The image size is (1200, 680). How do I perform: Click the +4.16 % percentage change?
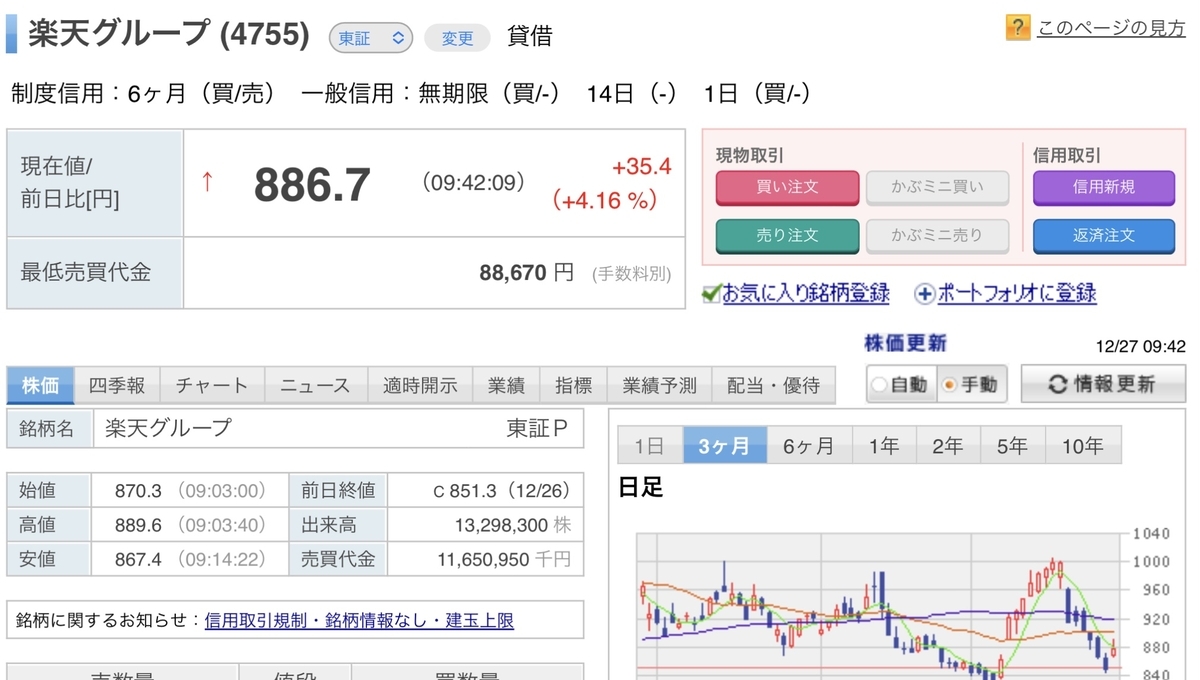[605, 200]
